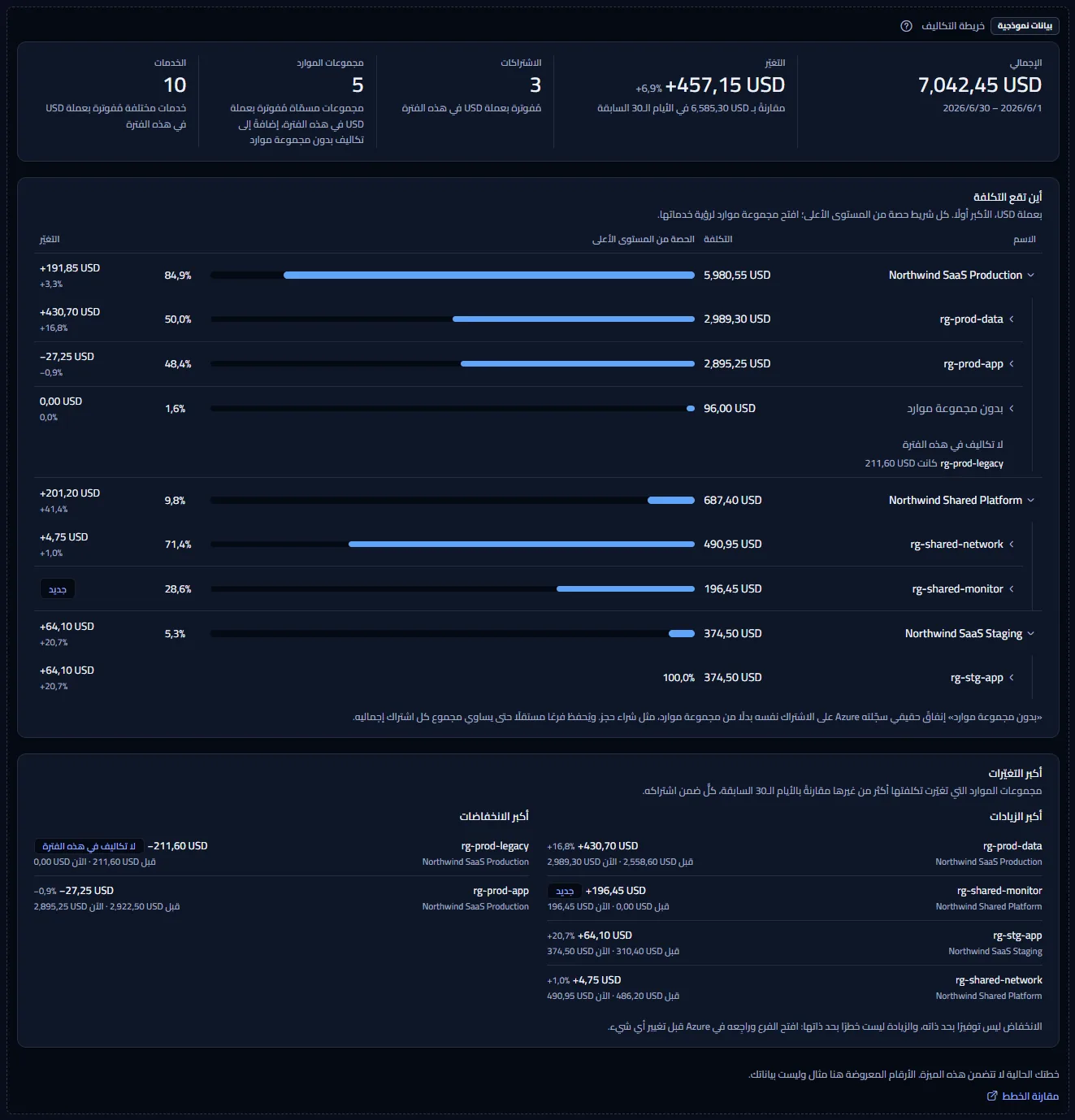Viewport: 1075px width, 1120px height.
Task: Select rg-prod-legacy in أكبر الانخفاضات list
Action: pos(495,846)
